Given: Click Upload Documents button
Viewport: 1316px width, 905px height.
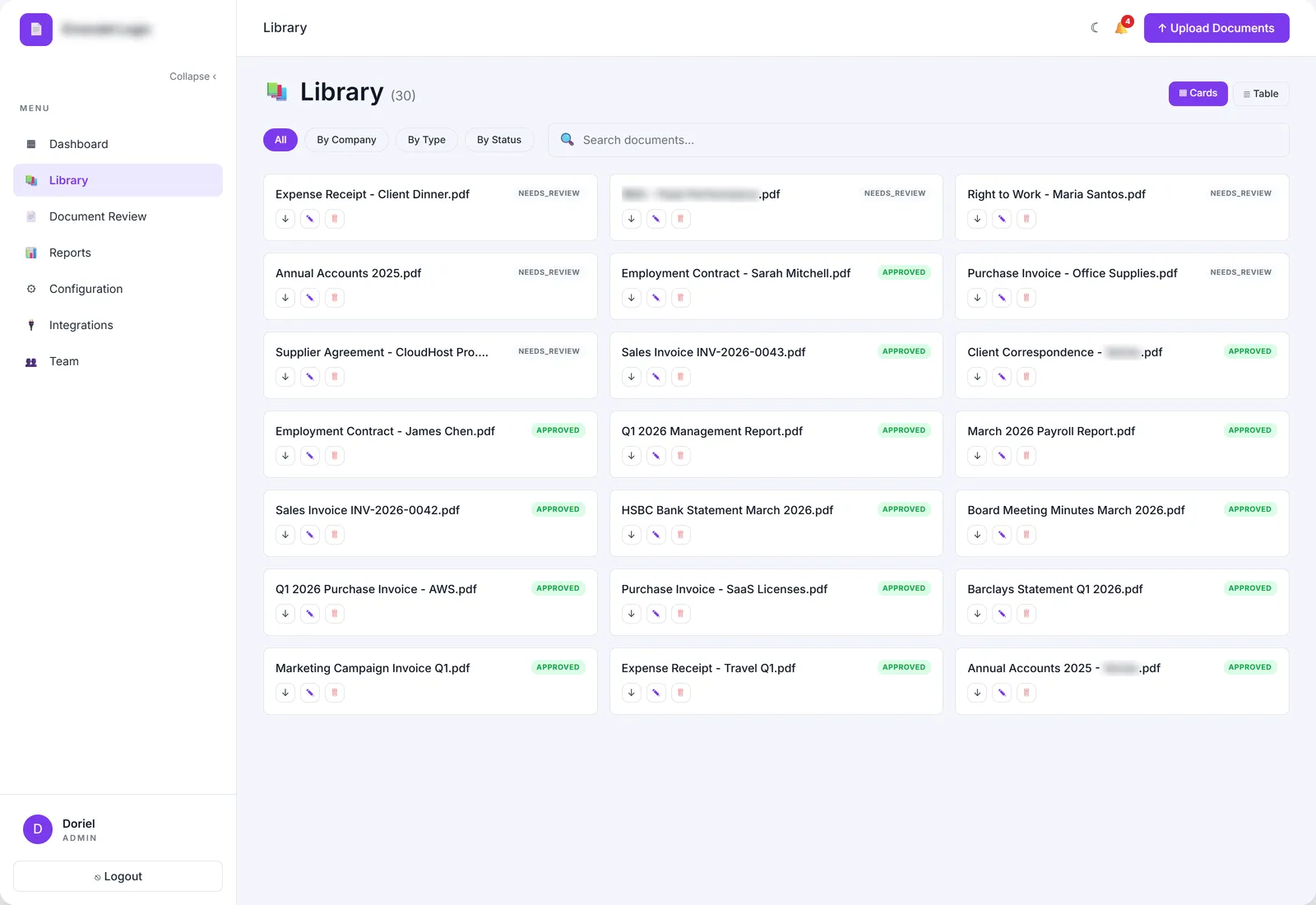Looking at the screenshot, I should coord(1216,28).
